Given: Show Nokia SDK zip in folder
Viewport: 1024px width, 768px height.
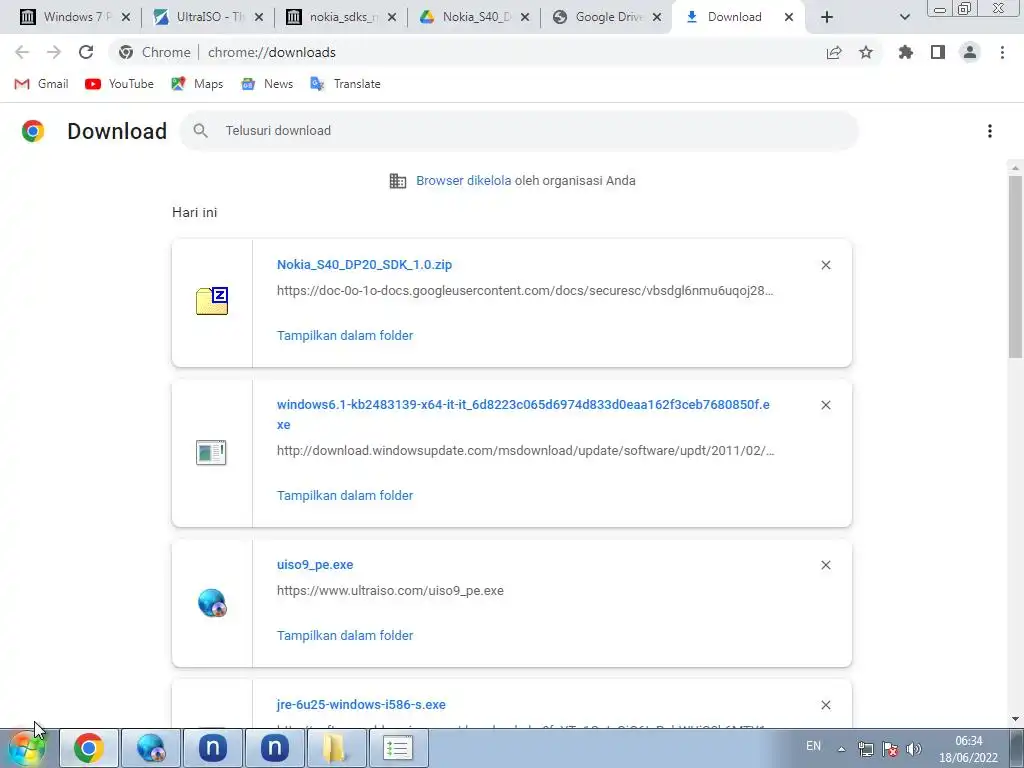Looking at the screenshot, I should point(345,336).
